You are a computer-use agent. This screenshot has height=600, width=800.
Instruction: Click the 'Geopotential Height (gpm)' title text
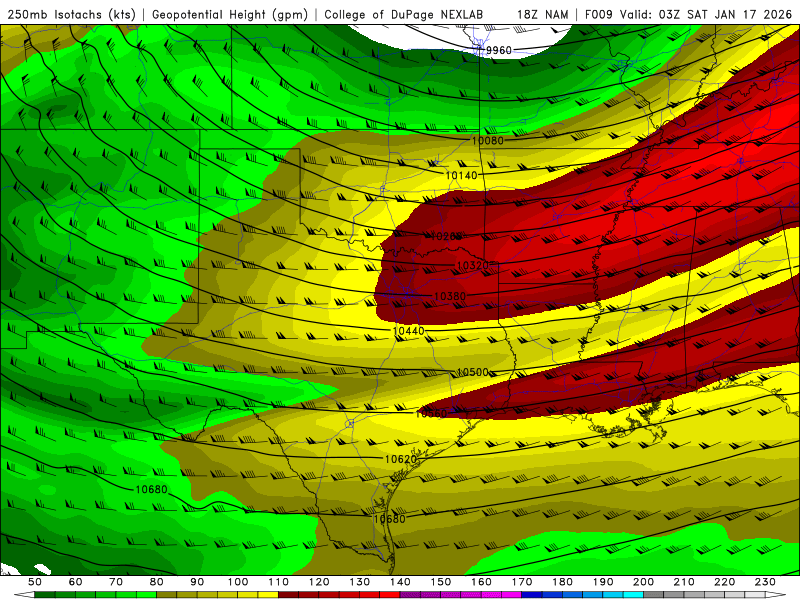pyautogui.click(x=230, y=14)
